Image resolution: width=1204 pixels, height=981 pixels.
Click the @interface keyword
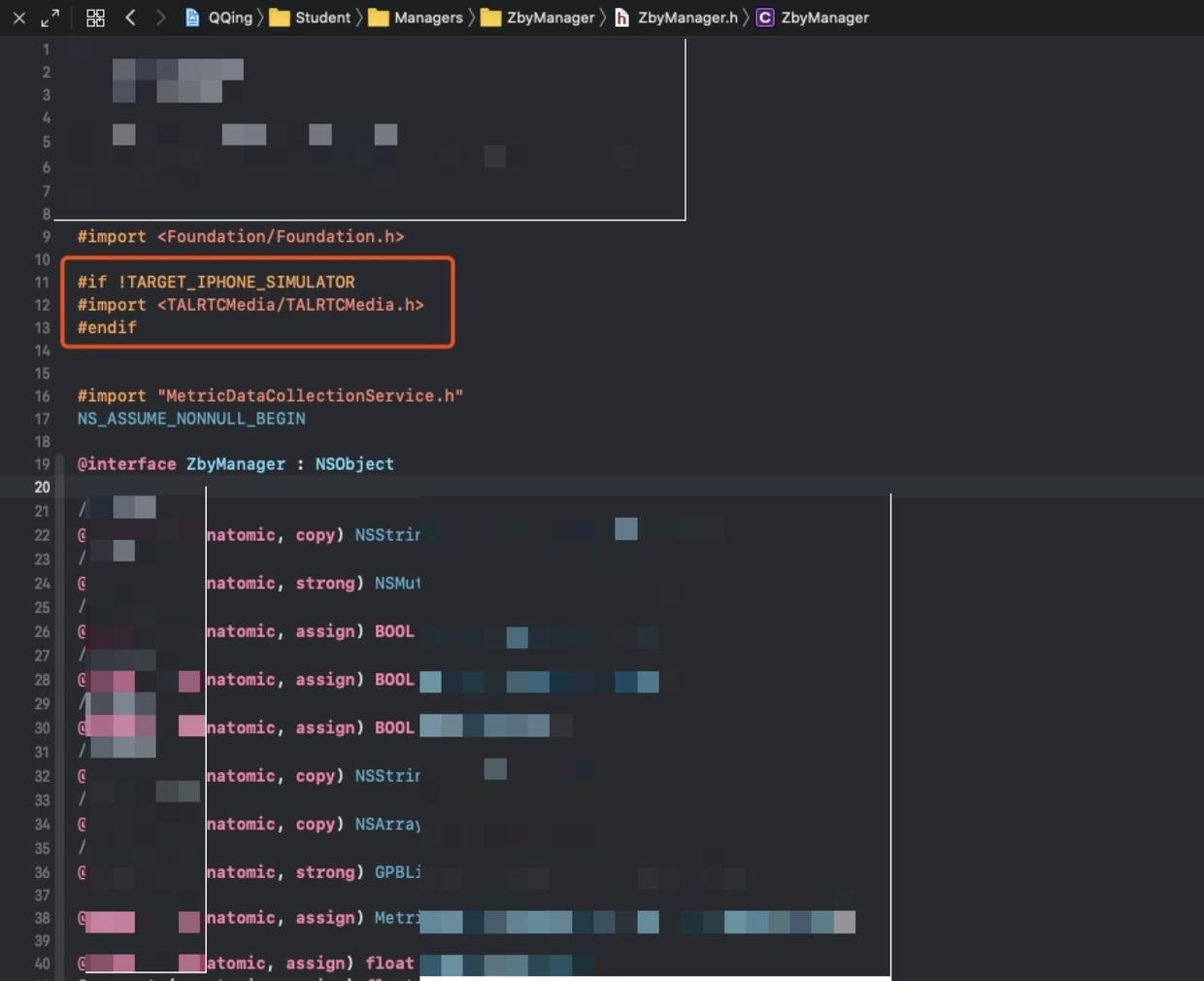point(127,464)
